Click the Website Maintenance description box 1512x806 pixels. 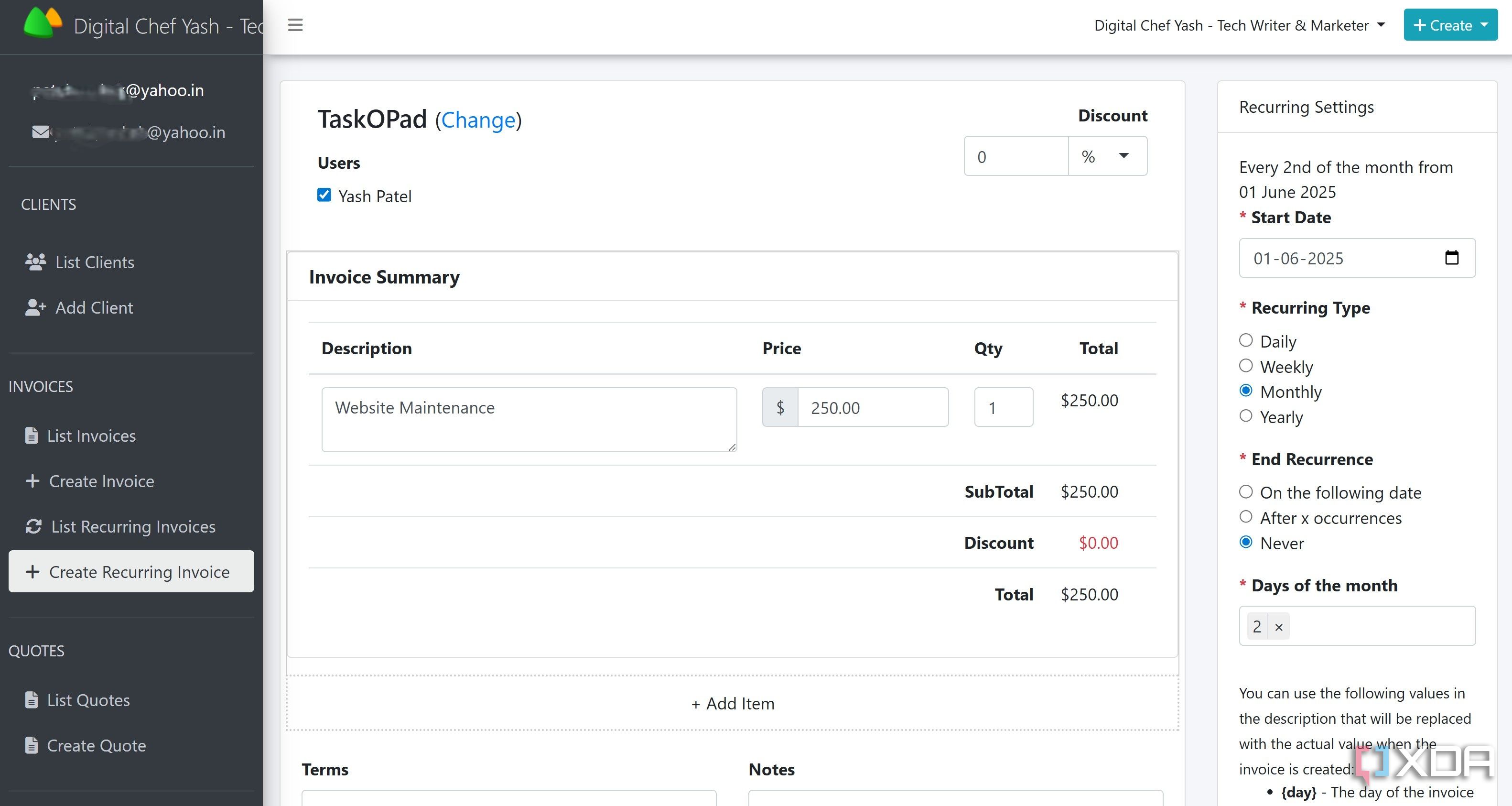tap(529, 419)
